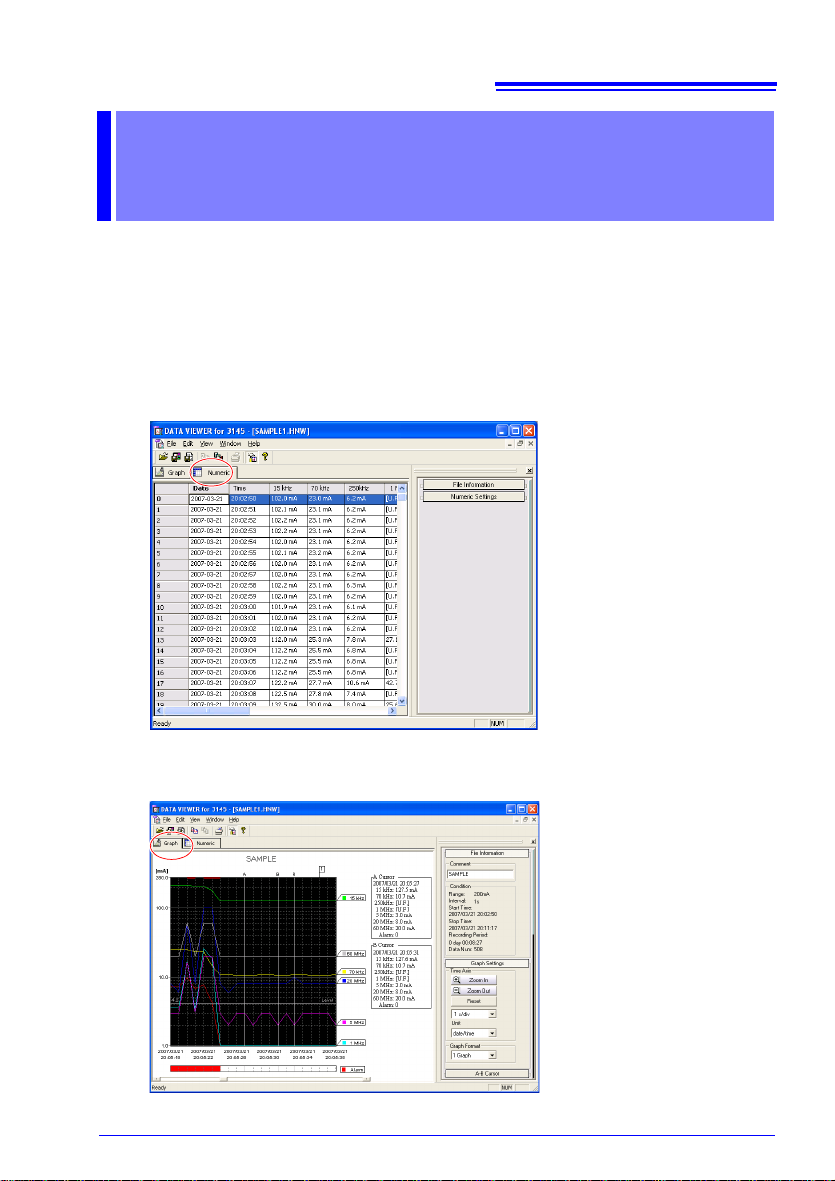Click the green 15 kHz legend swatch
The image size is (835, 1181).
(x=344, y=899)
